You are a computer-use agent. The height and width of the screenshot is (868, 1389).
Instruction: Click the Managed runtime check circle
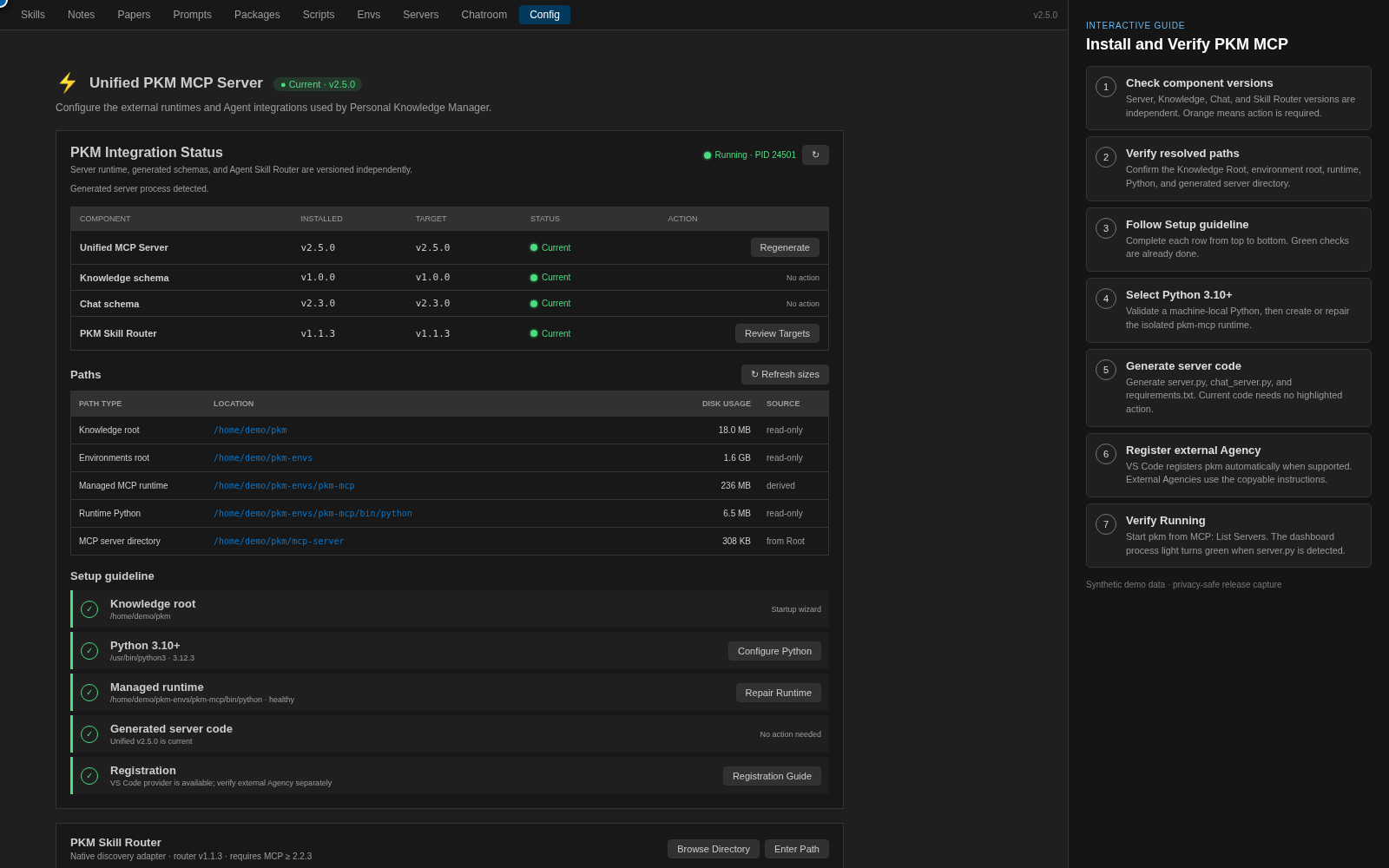pyautogui.click(x=89, y=693)
